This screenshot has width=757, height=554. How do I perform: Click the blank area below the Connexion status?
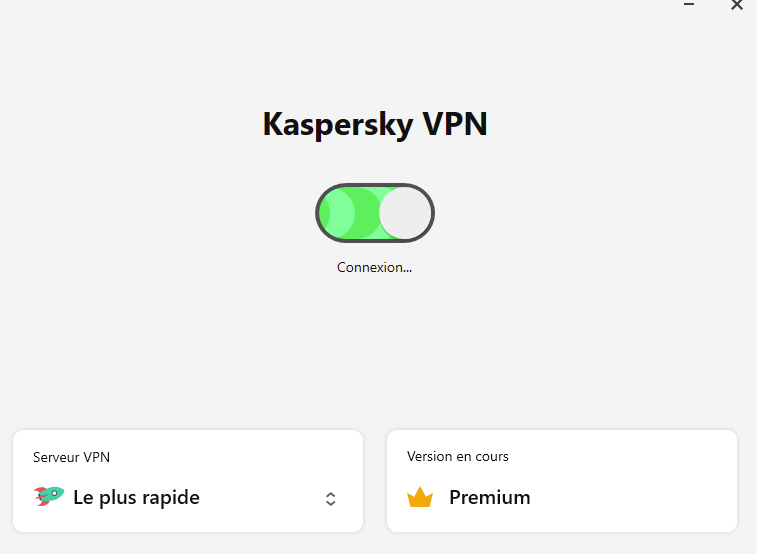pos(375,350)
